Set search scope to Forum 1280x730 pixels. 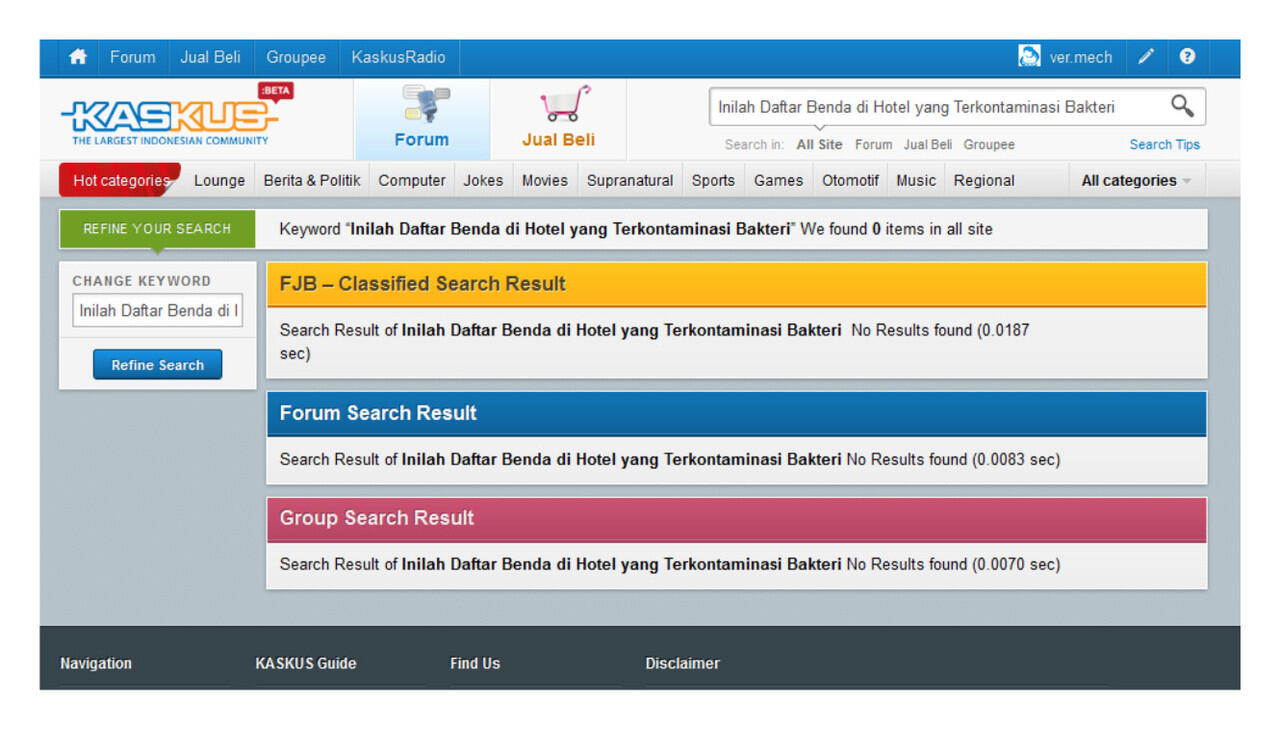coord(873,145)
